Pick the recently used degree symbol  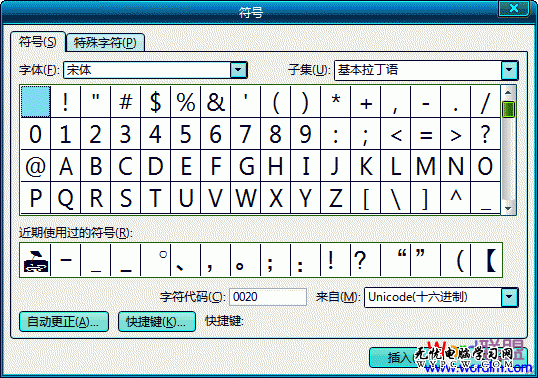pos(155,260)
